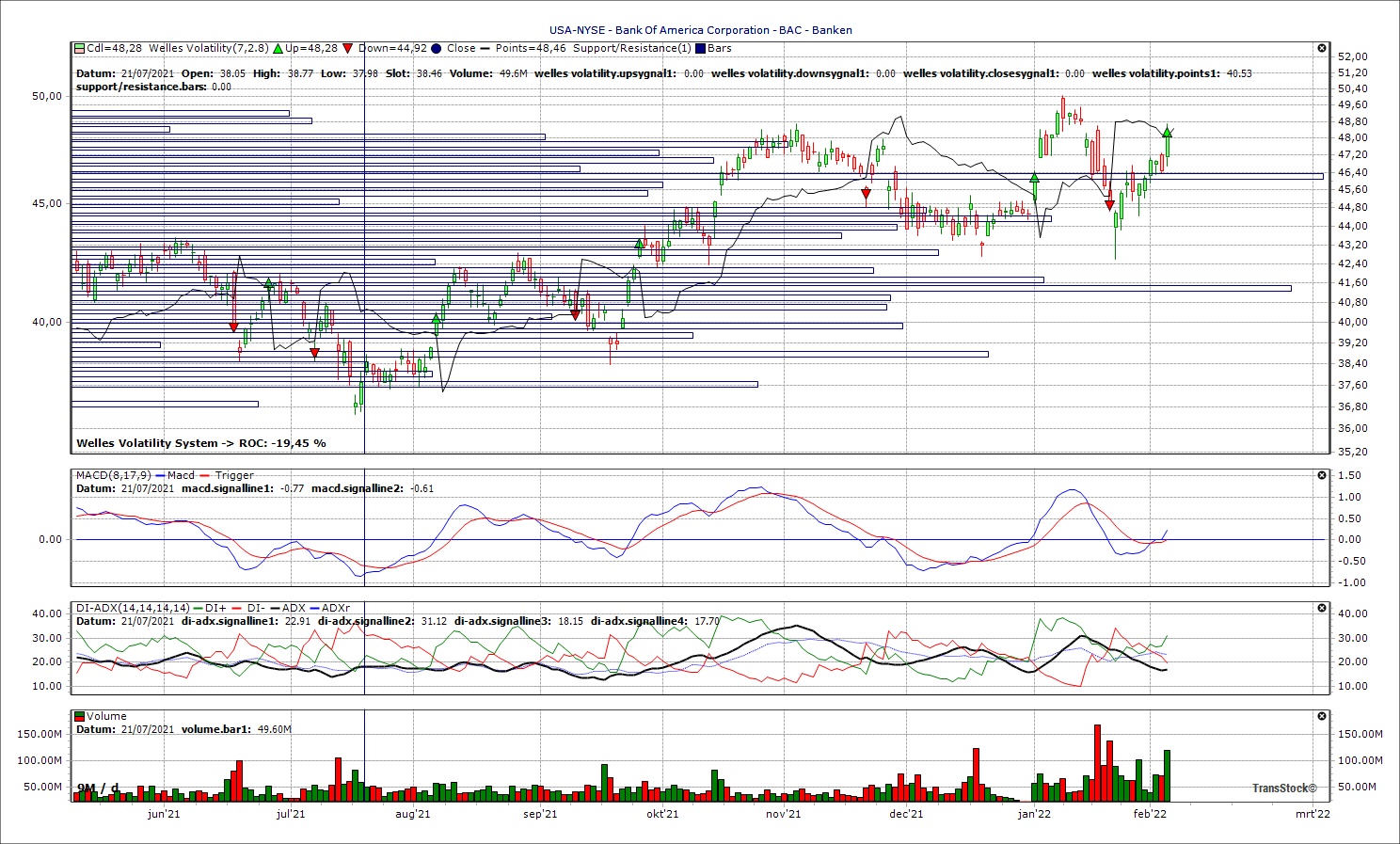The image size is (1400, 844).
Task: Click the 52,00 right price axis label
Action: (1353, 56)
